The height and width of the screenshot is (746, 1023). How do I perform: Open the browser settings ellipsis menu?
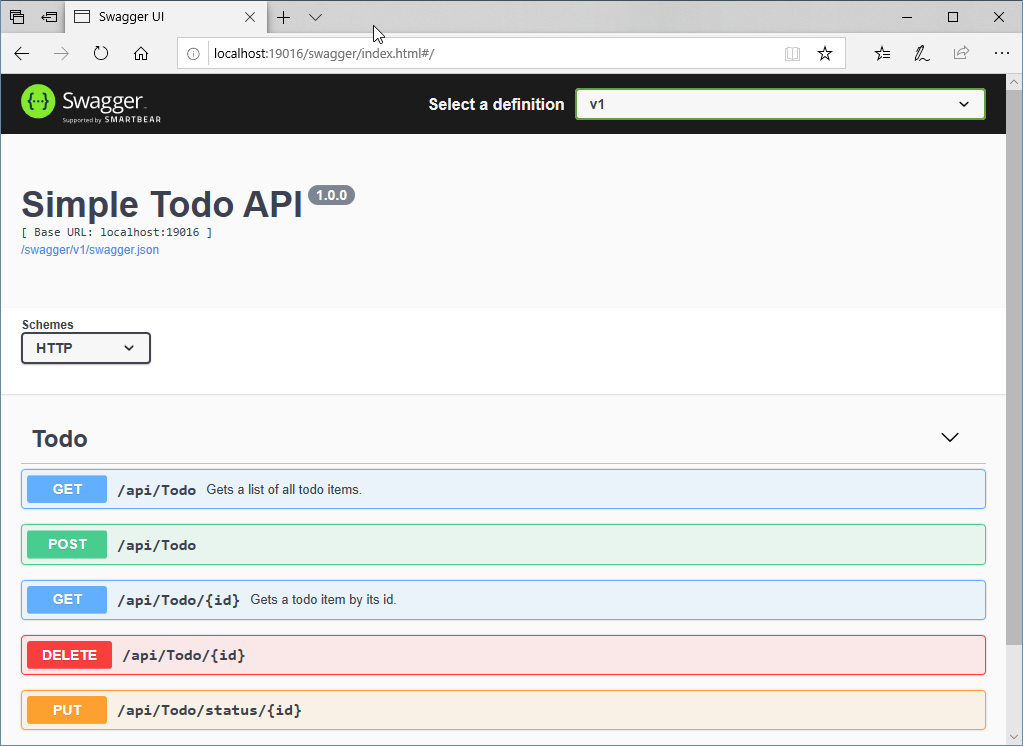tap(1001, 54)
